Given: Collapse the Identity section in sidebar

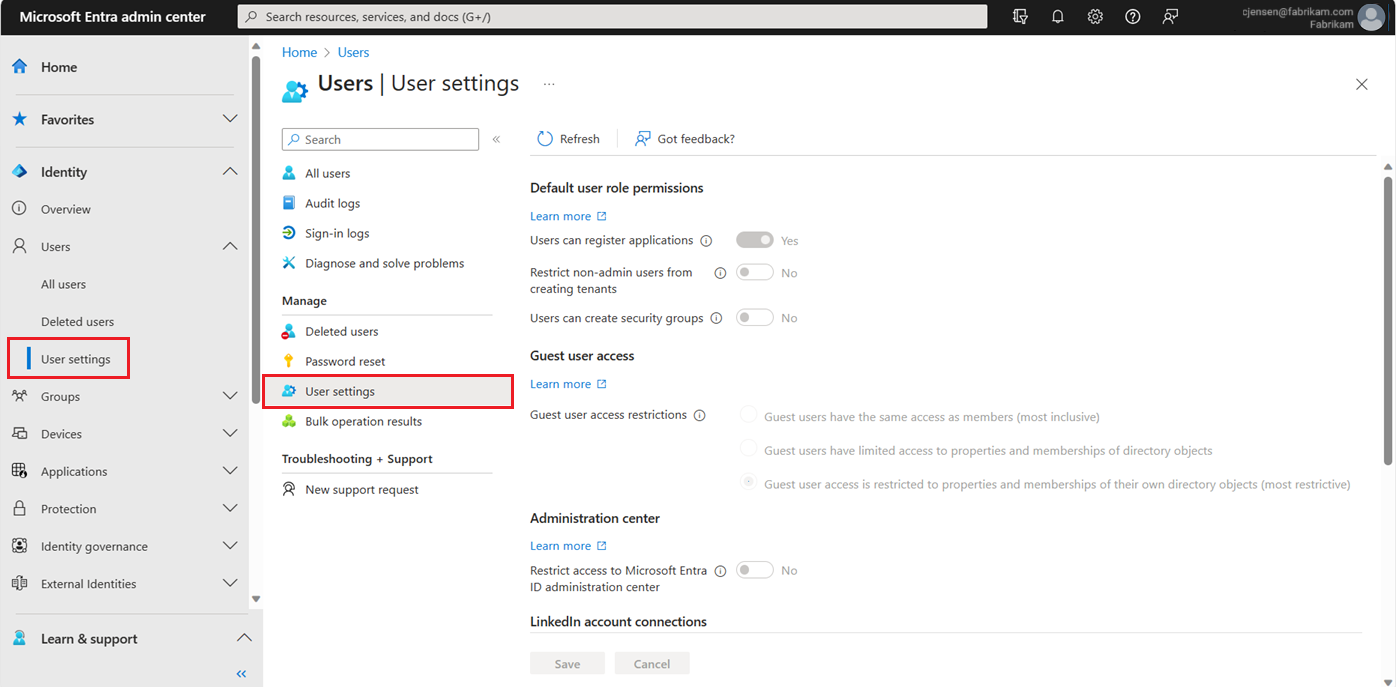Looking at the screenshot, I should 230,171.
